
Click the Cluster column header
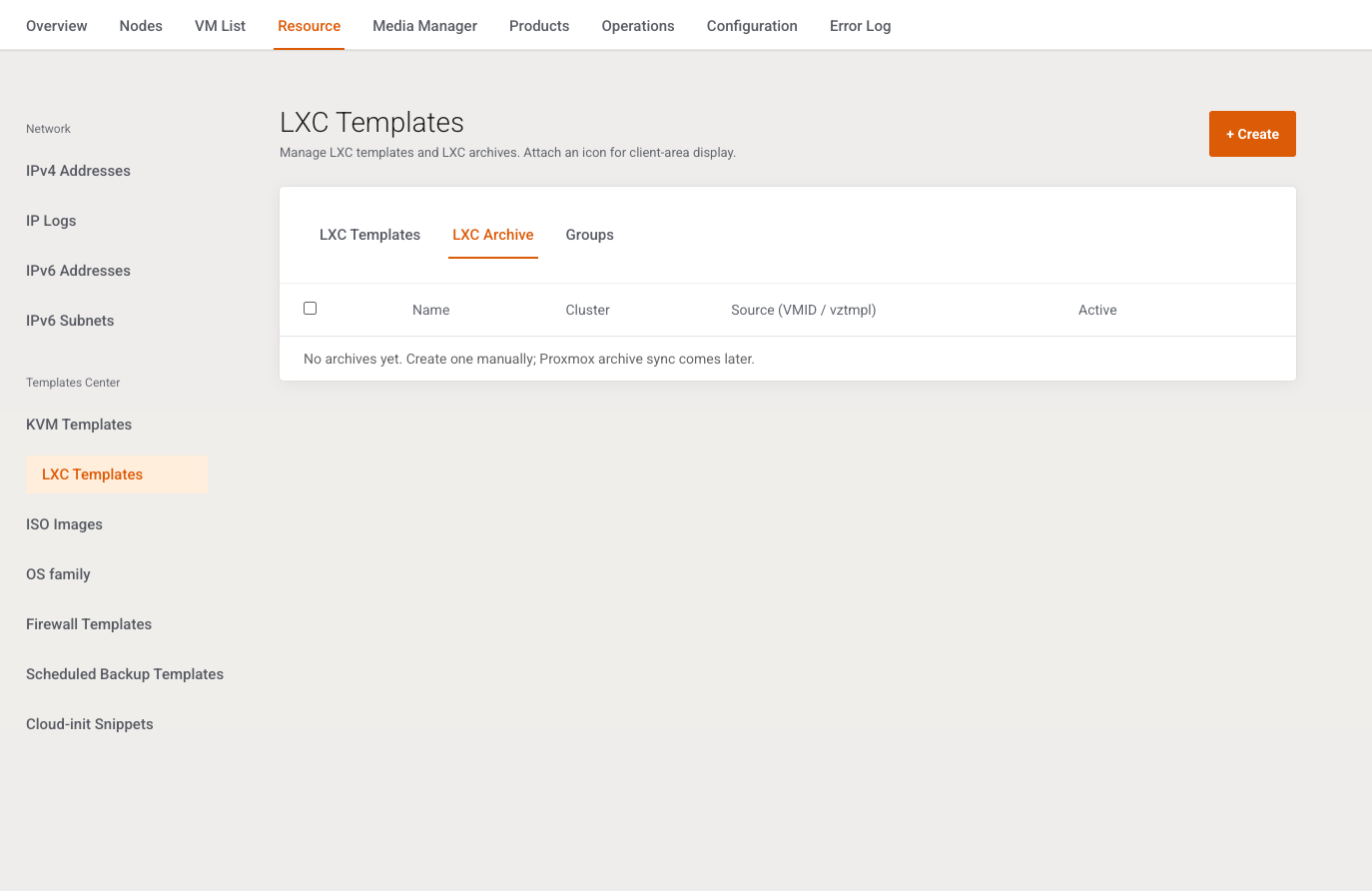tap(587, 310)
